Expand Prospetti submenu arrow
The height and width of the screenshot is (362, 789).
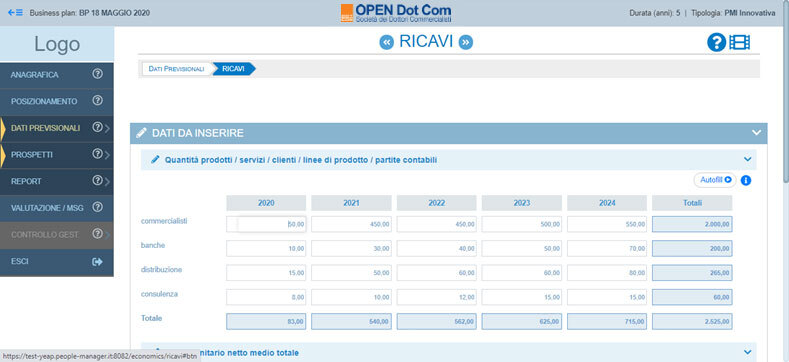coord(107,155)
